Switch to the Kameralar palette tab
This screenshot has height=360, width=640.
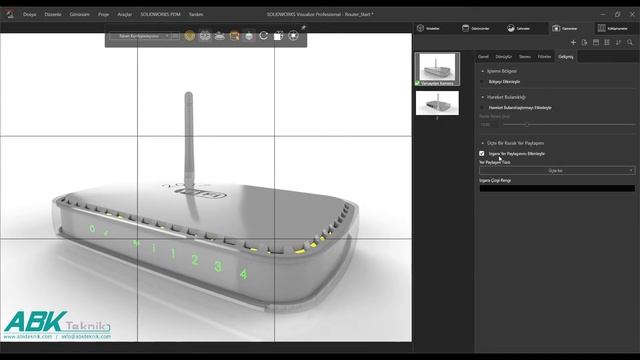point(565,28)
